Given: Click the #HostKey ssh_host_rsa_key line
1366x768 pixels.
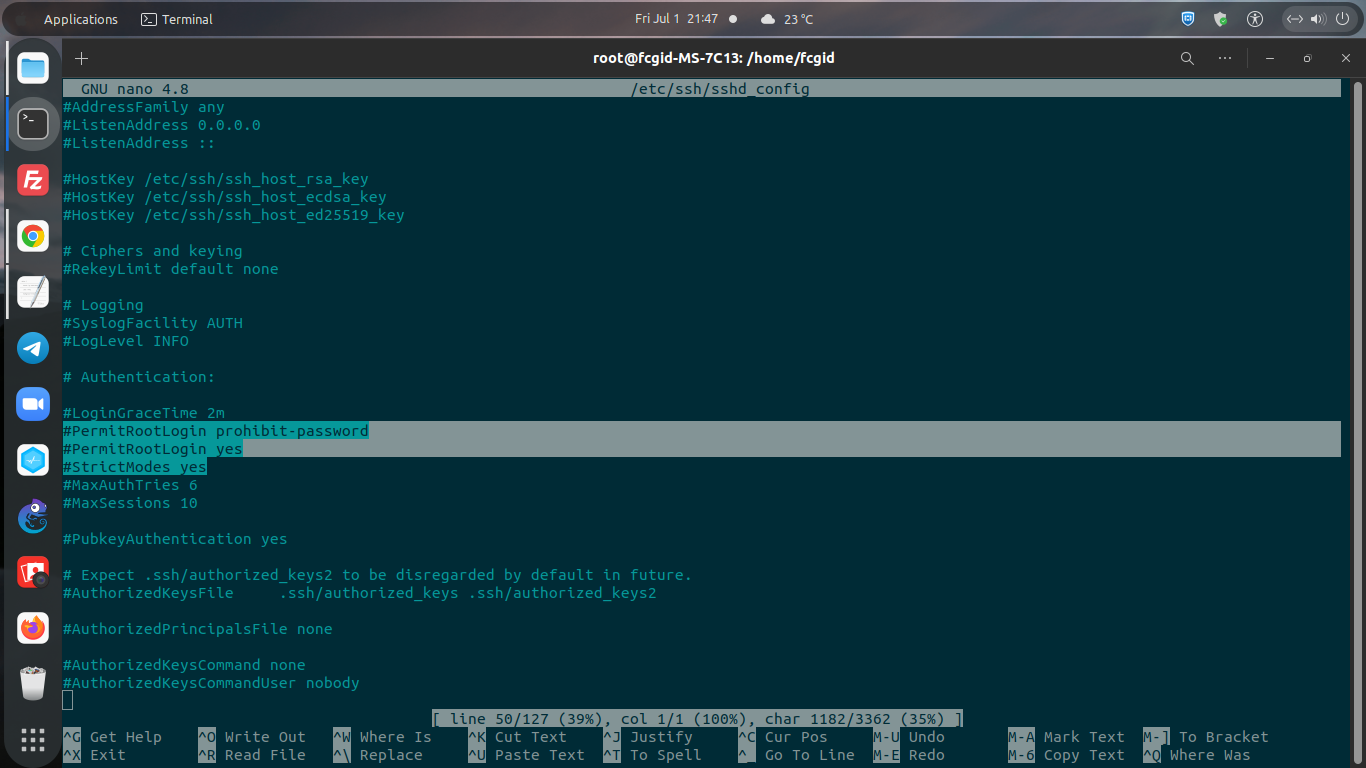Looking at the screenshot, I should 216,179.
